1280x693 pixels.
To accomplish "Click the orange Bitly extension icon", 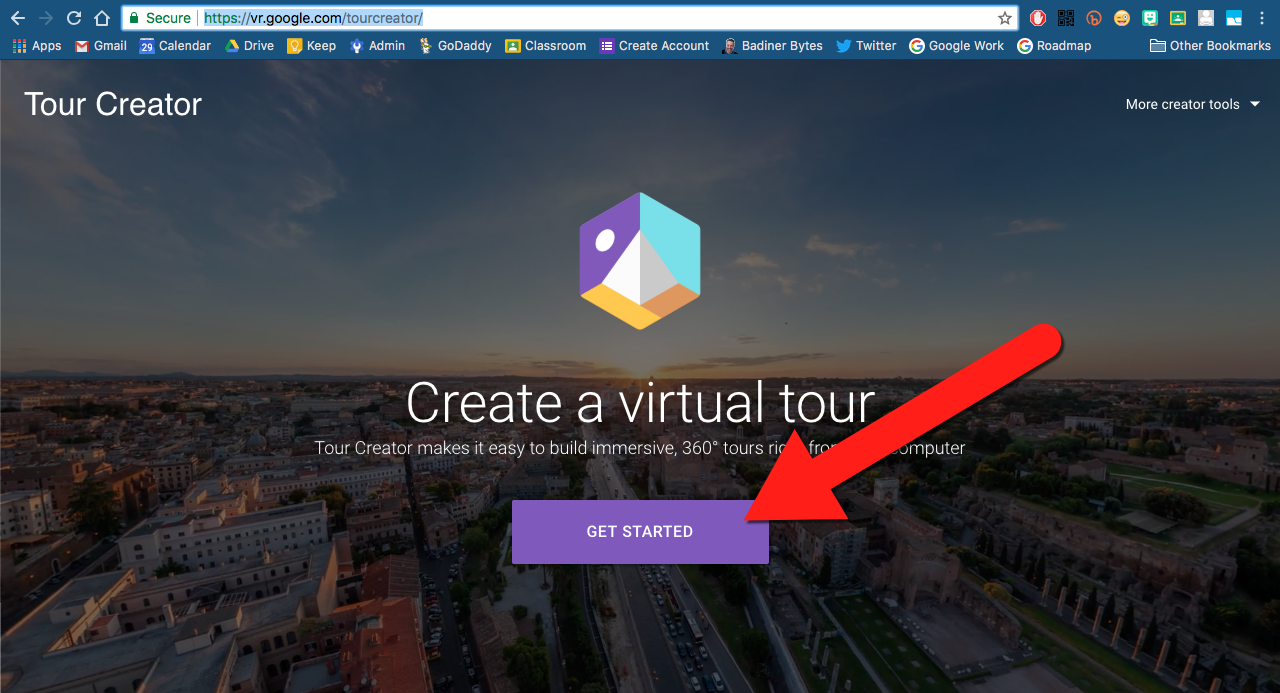I will 1094,18.
